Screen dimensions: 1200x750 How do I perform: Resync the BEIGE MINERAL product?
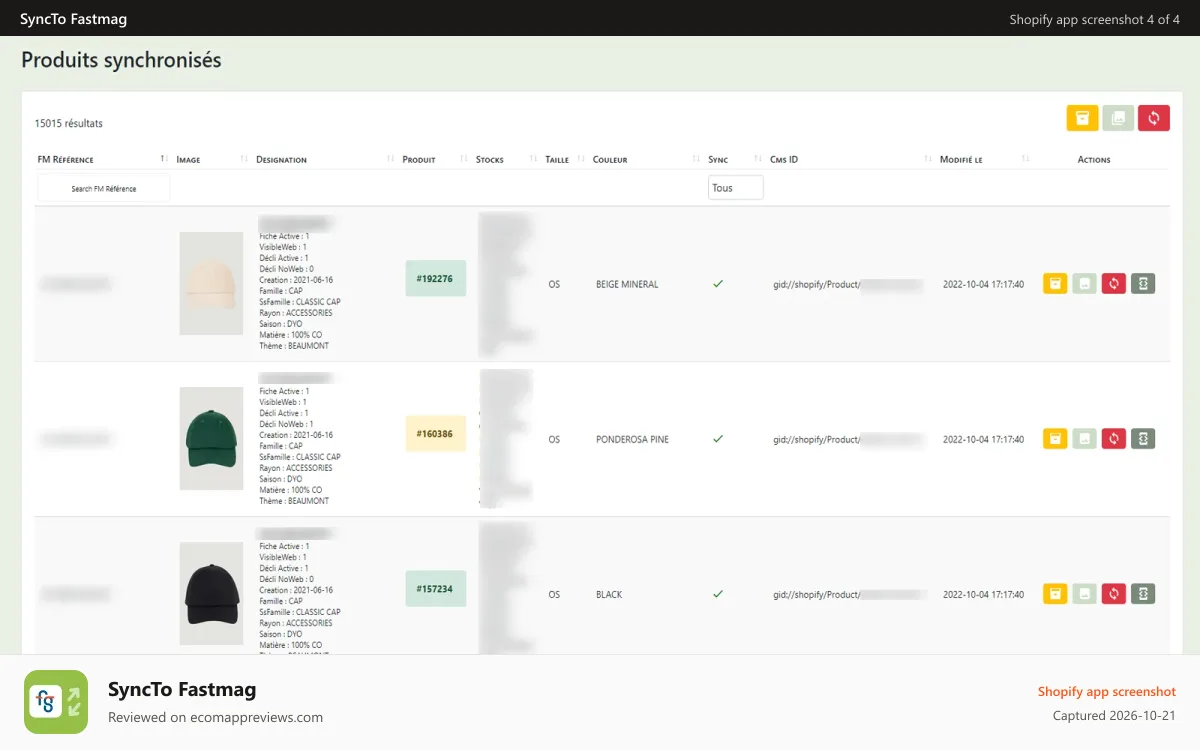tap(1114, 284)
